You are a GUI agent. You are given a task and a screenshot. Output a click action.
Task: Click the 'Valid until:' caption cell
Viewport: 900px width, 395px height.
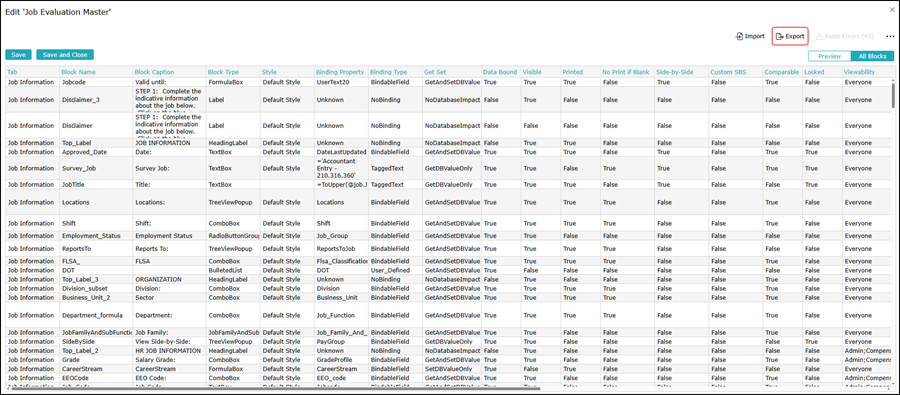click(x=169, y=82)
